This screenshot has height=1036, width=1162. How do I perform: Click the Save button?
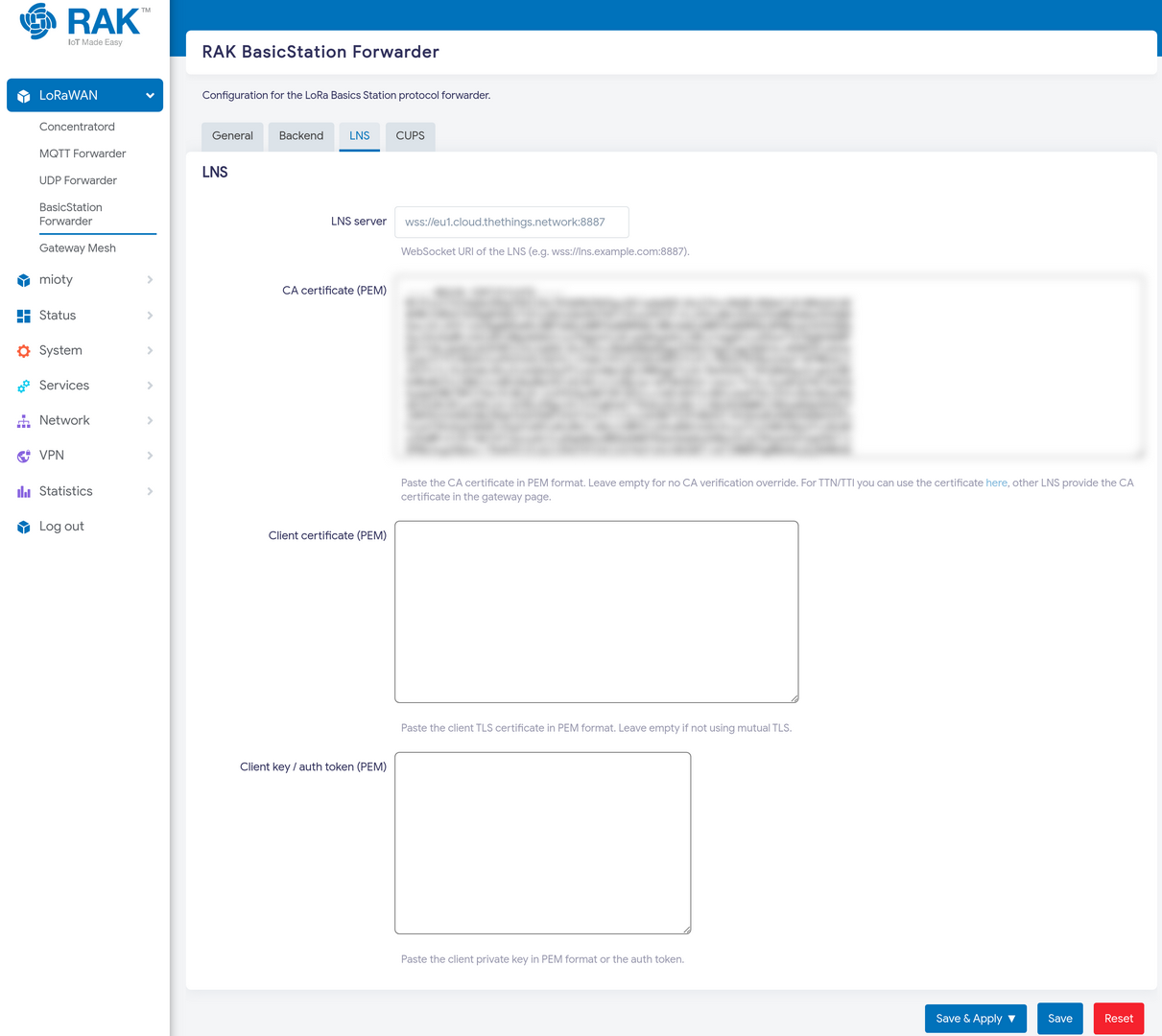1060,1019
